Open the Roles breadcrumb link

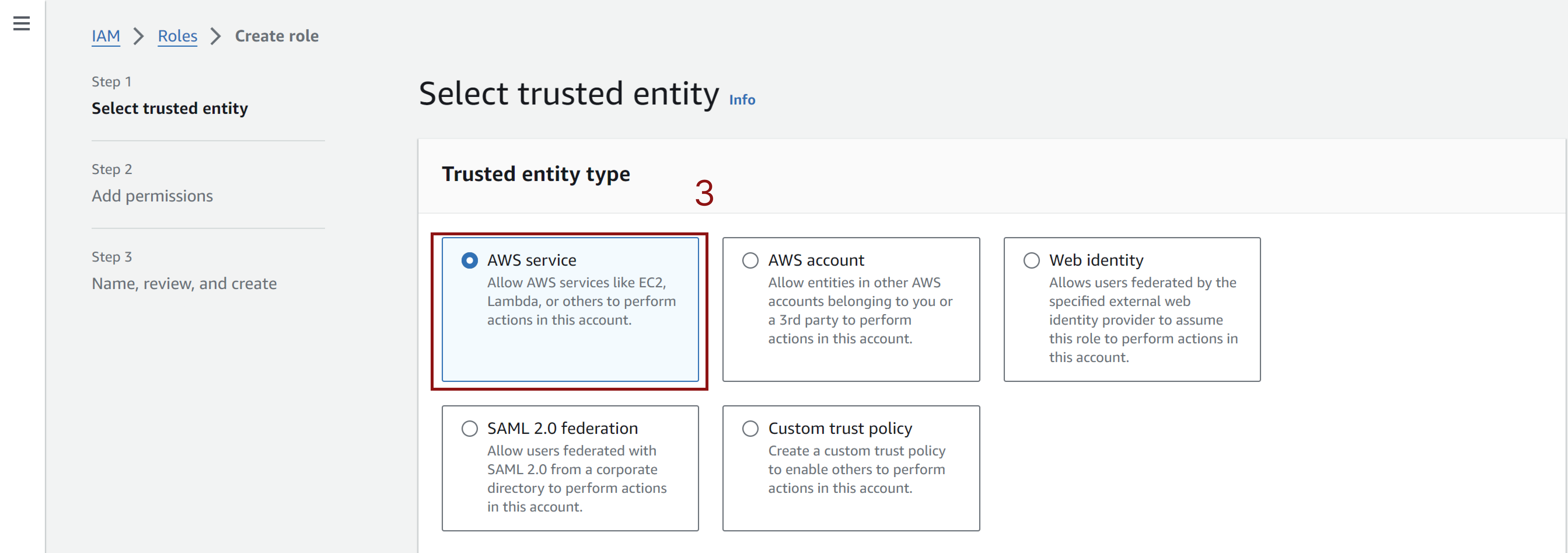(x=177, y=36)
